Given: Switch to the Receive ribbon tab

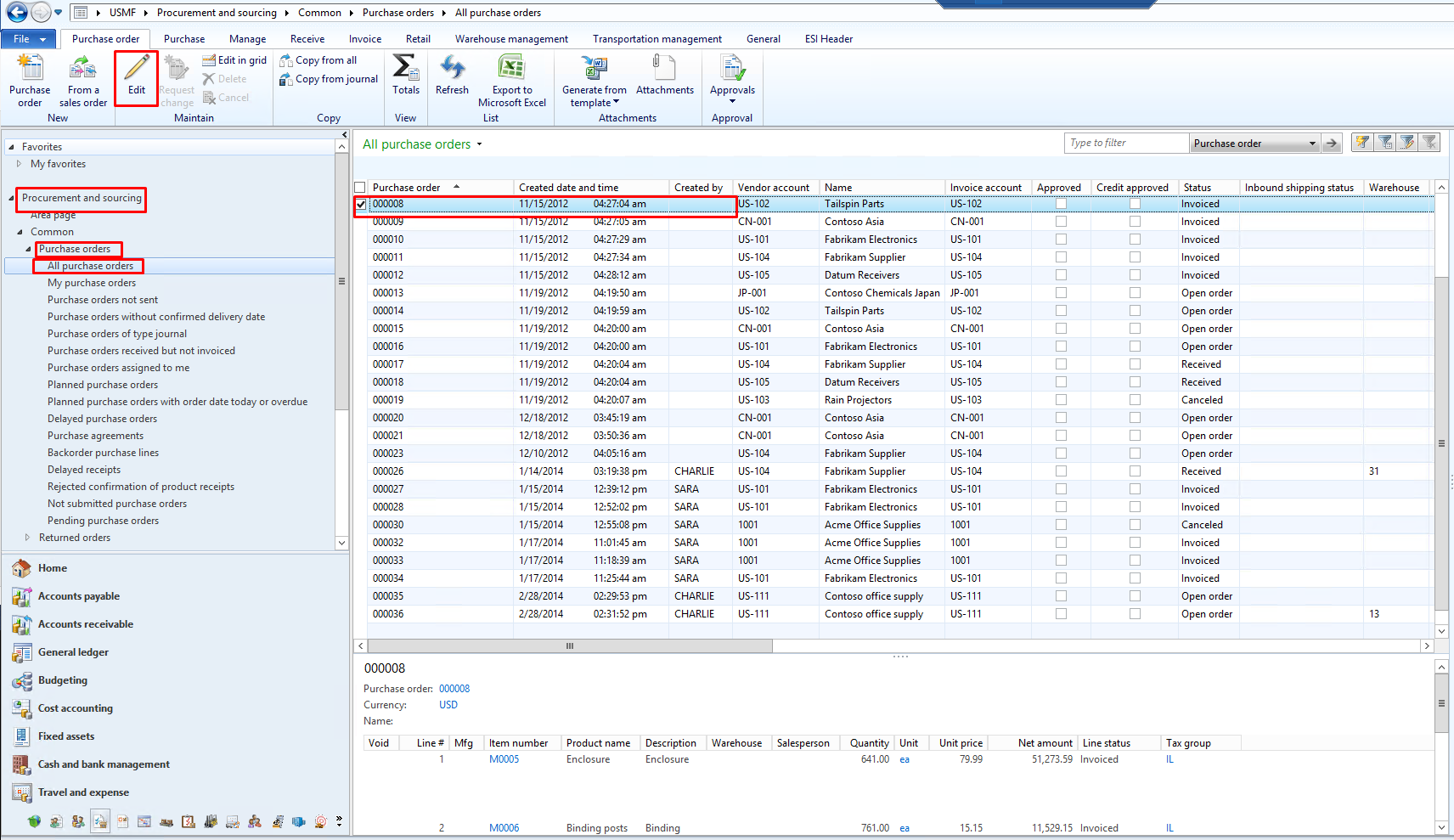Looking at the screenshot, I should point(307,39).
